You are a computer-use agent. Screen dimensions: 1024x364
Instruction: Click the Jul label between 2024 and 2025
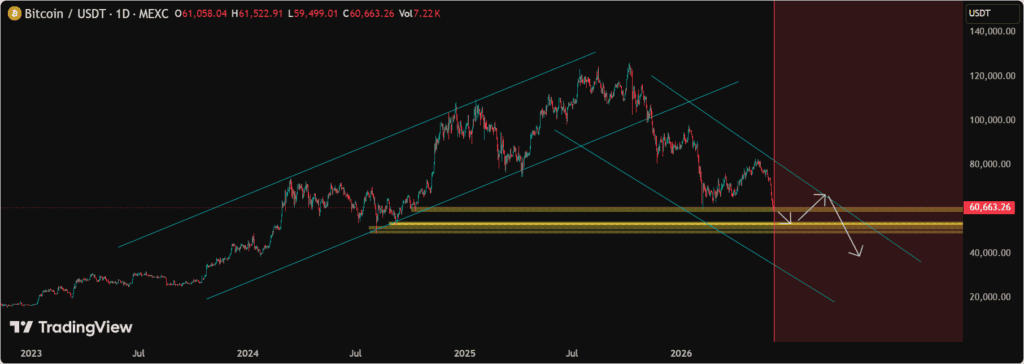356,354
